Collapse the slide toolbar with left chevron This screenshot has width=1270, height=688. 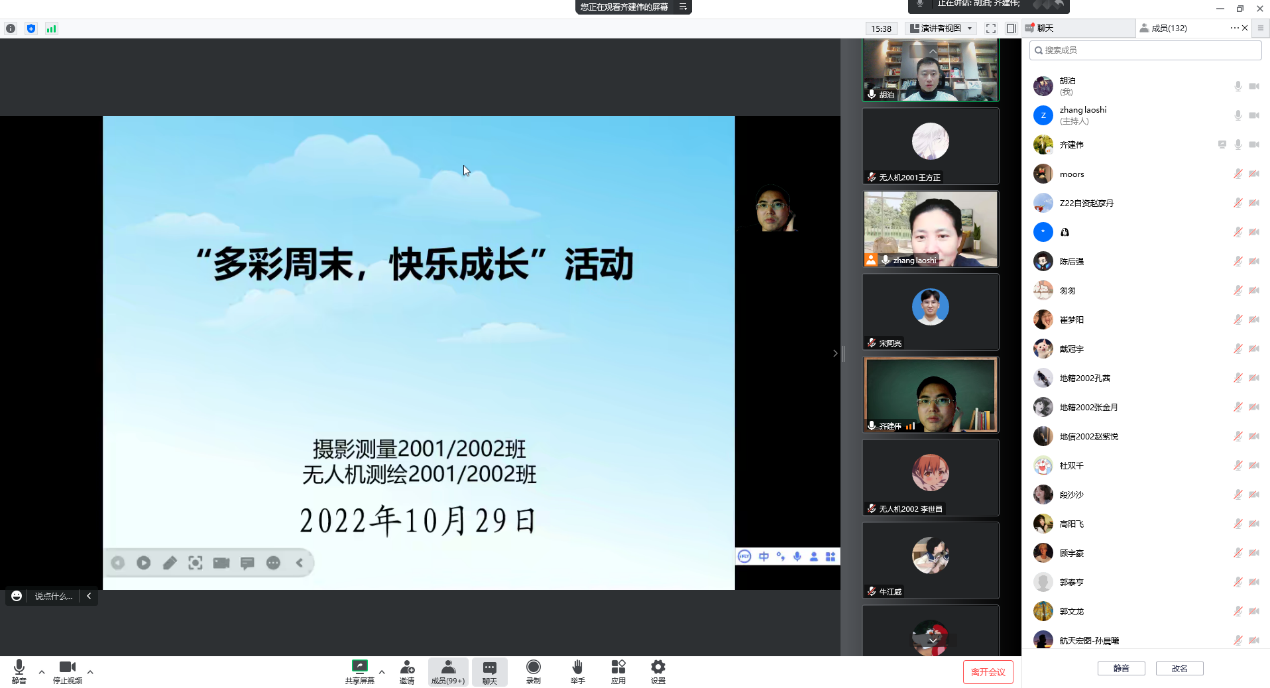299,563
